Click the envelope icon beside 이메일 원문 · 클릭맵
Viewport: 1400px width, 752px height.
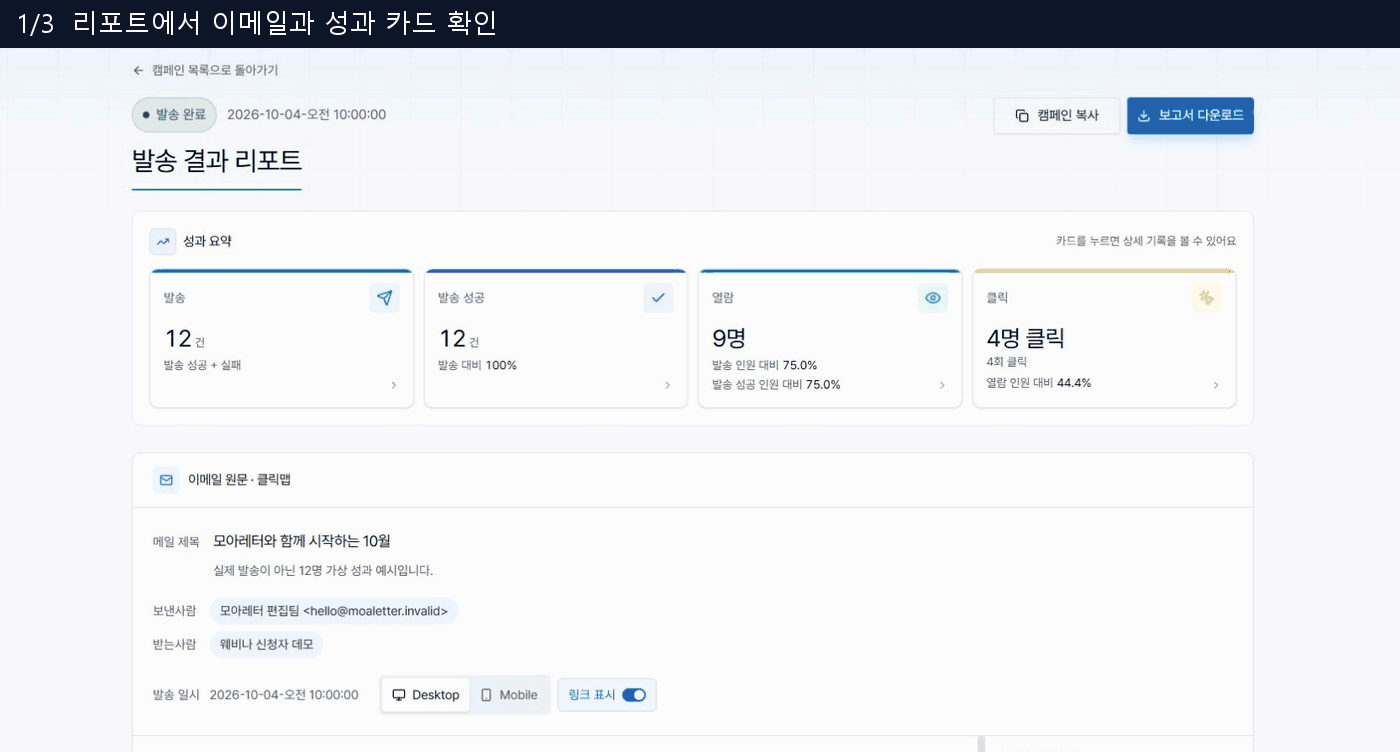pyautogui.click(x=166, y=480)
